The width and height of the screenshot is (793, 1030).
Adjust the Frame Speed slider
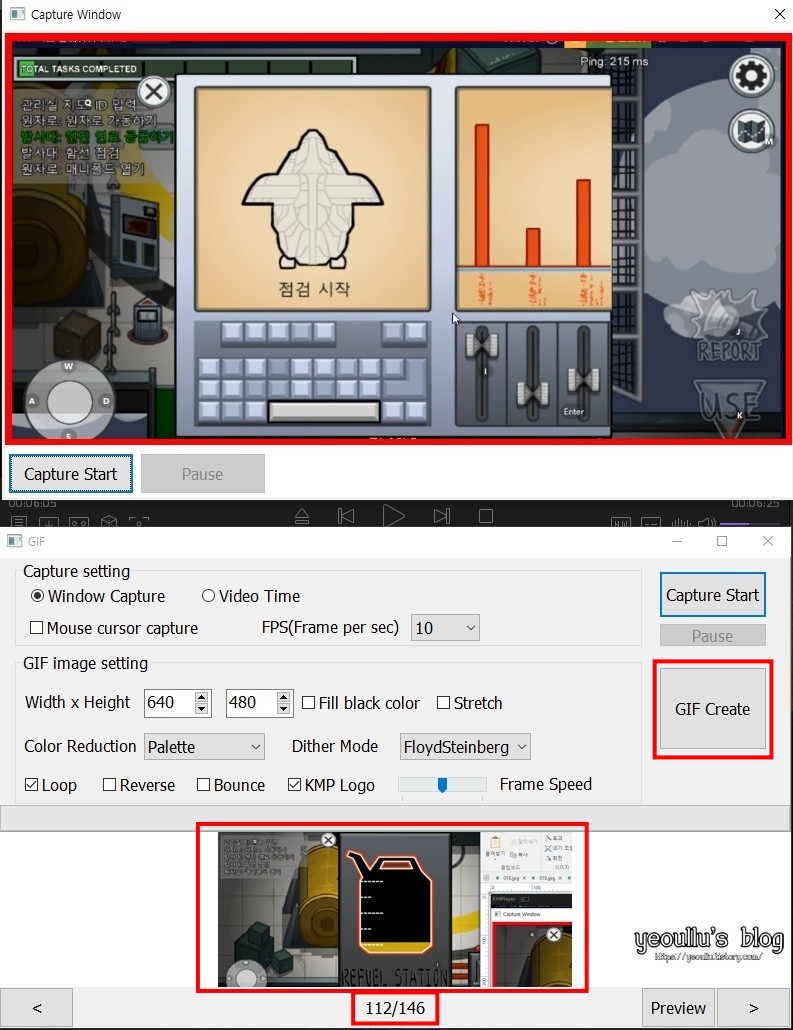[442, 785]
